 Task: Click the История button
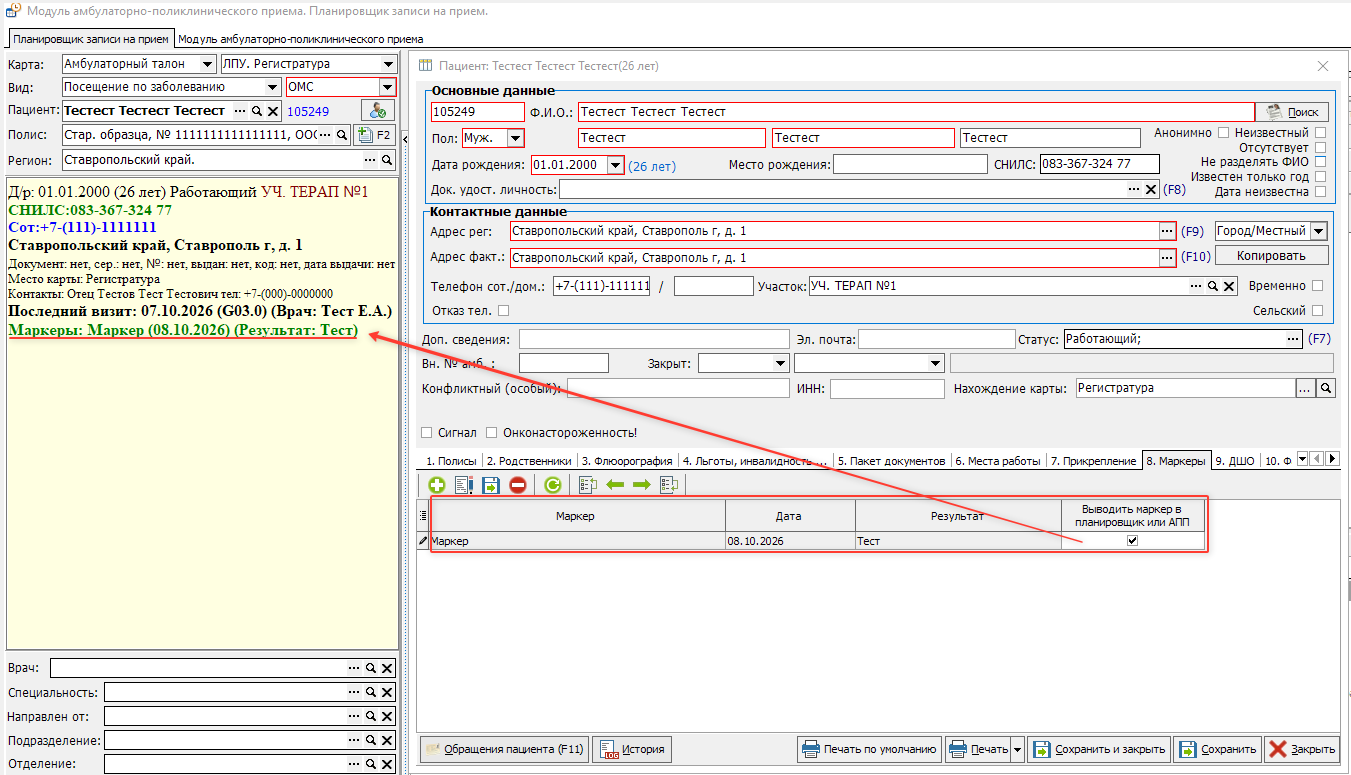pyautogui.click(x=632, y=749)
